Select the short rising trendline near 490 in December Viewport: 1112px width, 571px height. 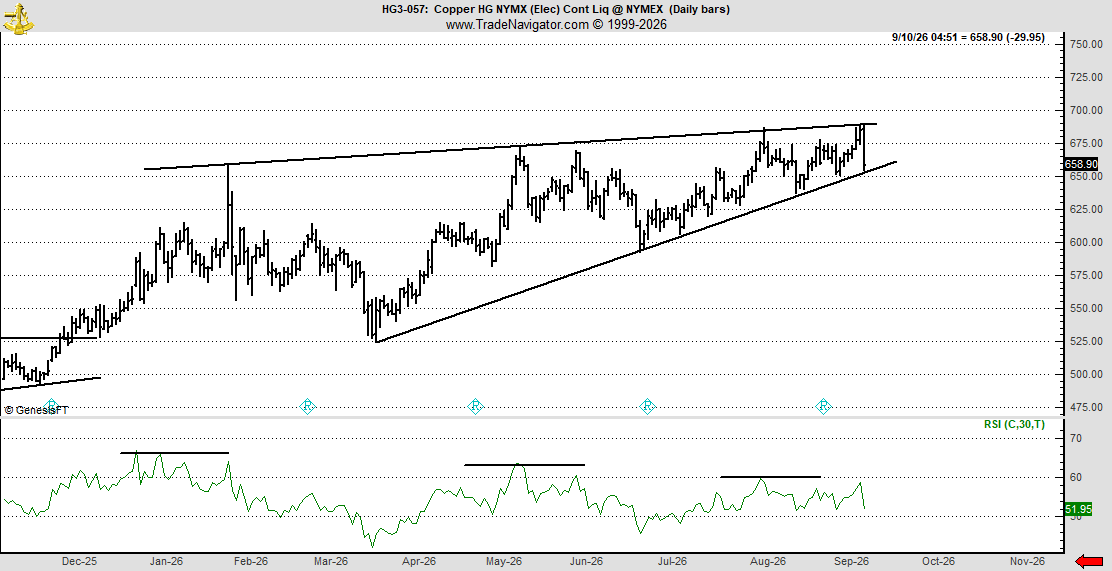50,384
